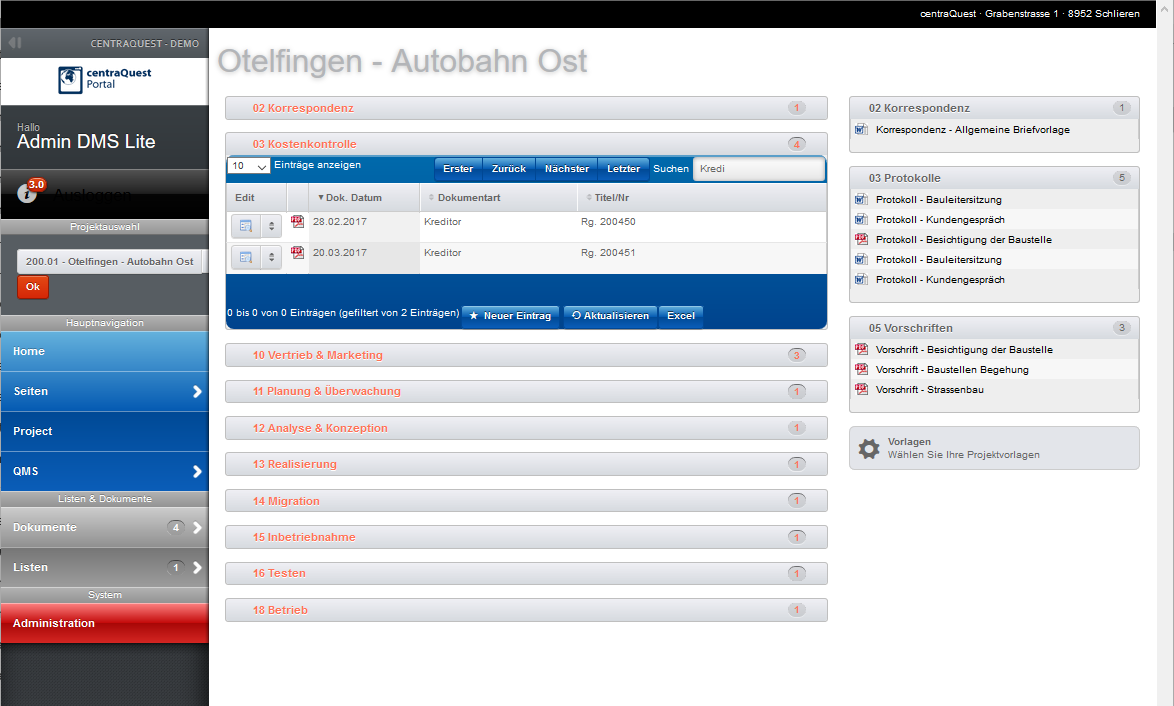Expand the QMS menu chevron
Viewport: 1174px width, 706px height.
197,472
